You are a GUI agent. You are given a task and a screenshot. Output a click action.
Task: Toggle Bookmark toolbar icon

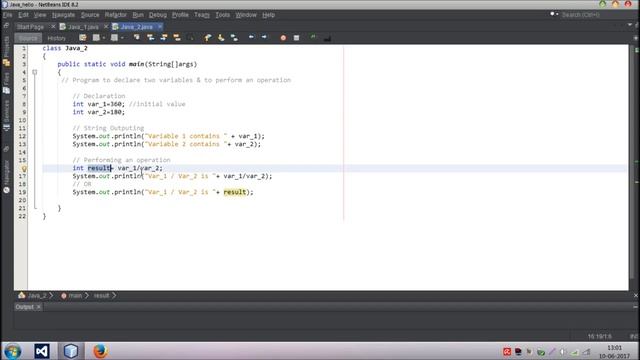click(x=234, y=38)
